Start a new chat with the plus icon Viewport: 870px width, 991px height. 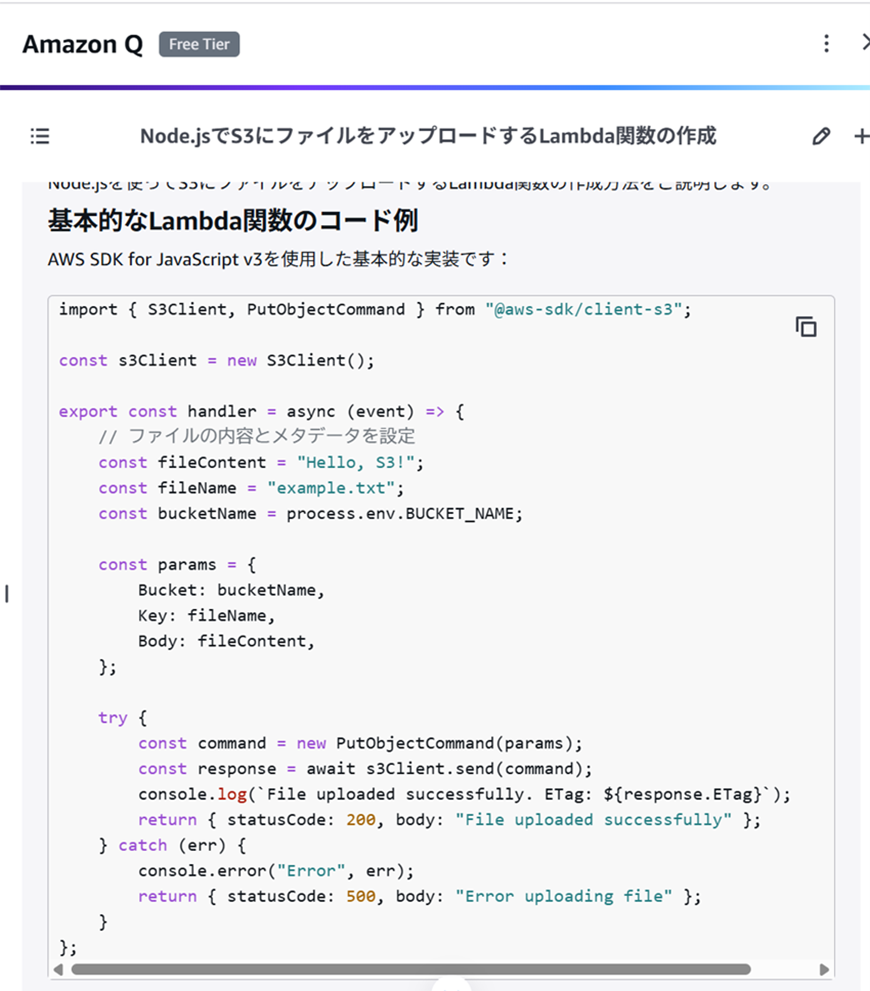[861, 135]
